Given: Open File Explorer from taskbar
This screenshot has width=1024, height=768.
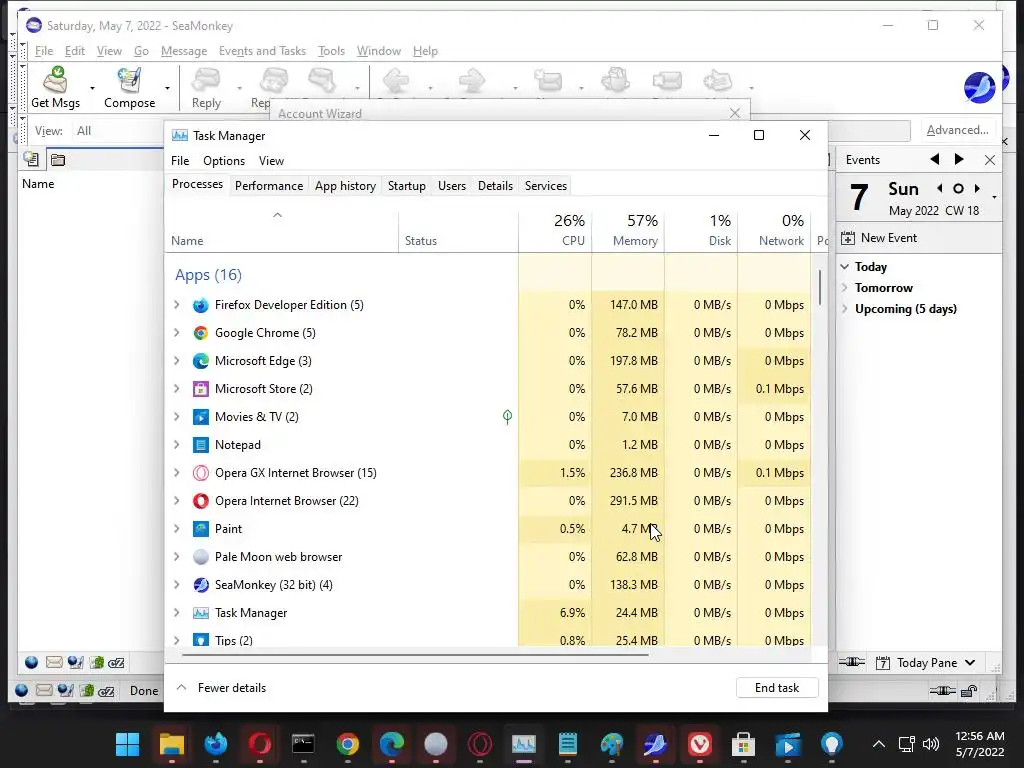Looking at the screenshot, I should pos(172,744).
